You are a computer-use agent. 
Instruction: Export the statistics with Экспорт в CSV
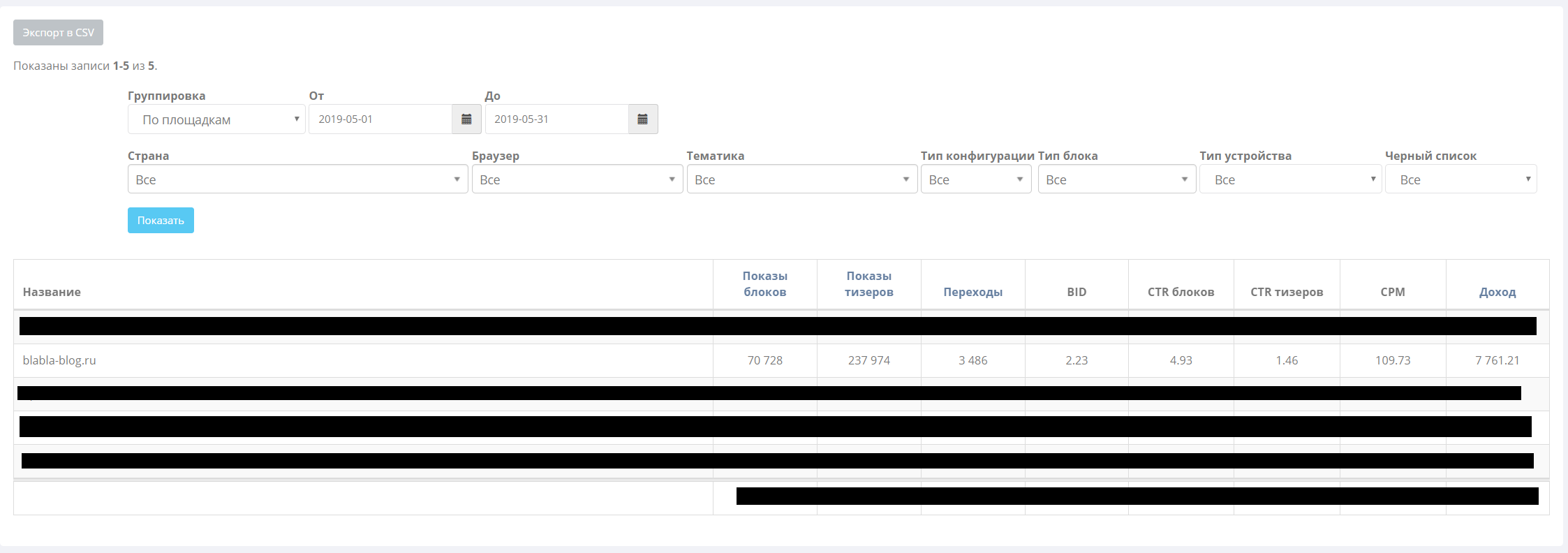pos(58,33)
